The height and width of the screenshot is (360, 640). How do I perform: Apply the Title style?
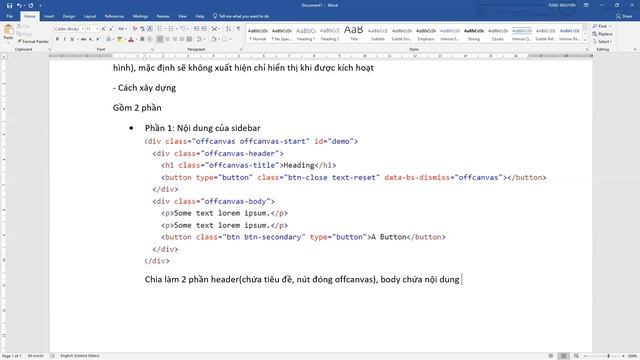pos(353,34)
